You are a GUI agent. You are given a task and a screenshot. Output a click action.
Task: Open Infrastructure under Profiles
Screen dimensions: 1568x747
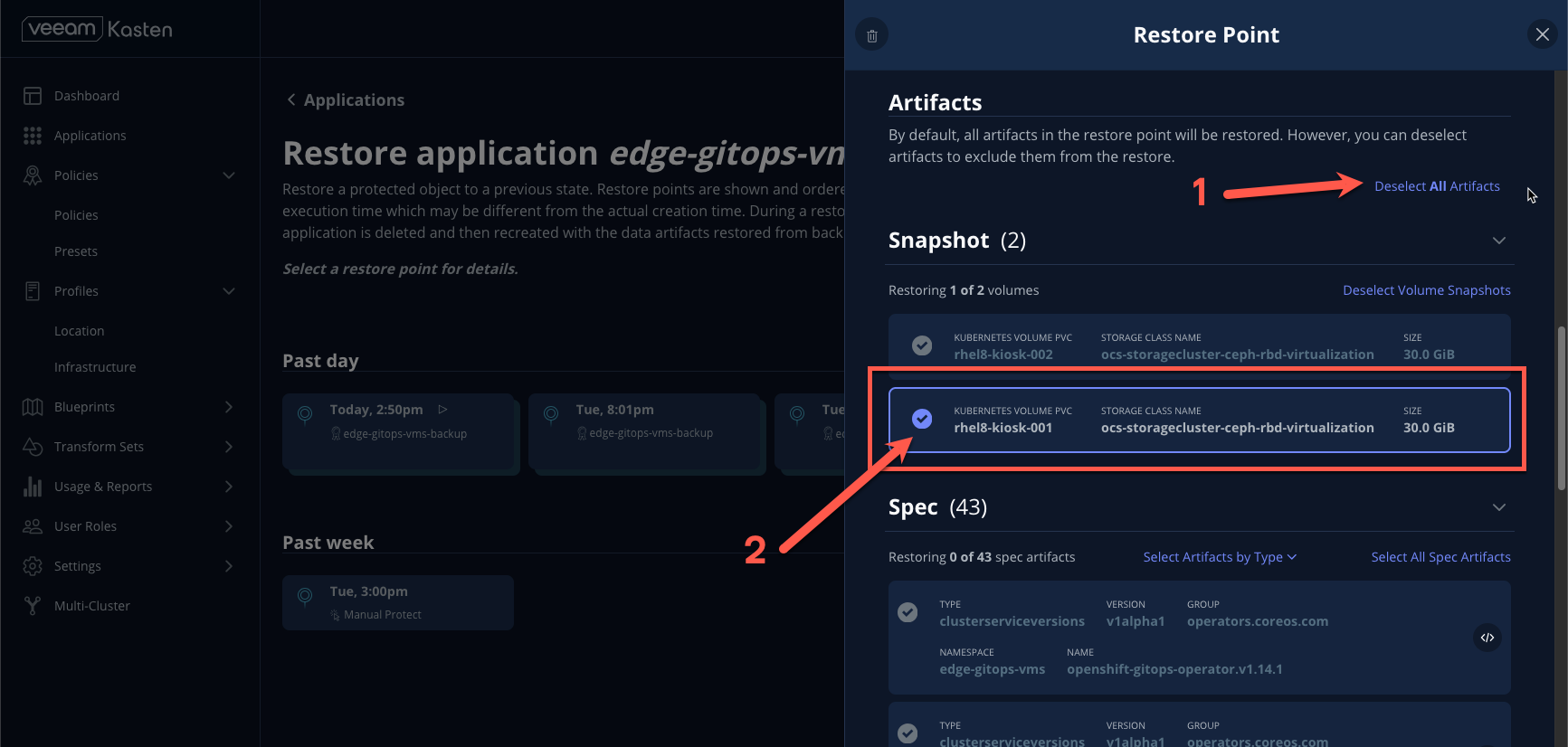pyautogui.click(x=95, y=367)
